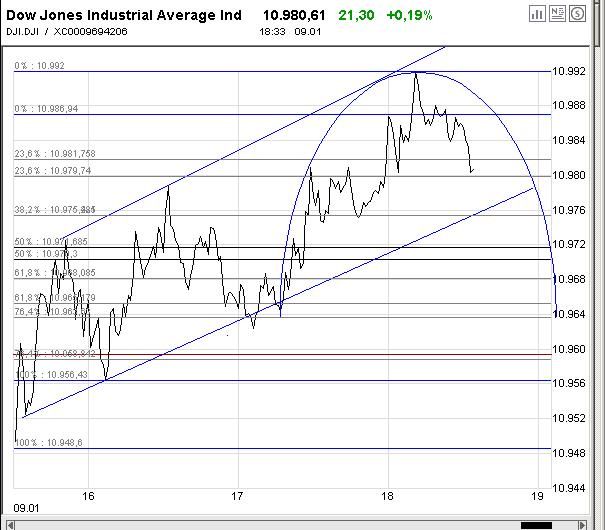Screen dimensions: 605x530
Task: Click the y-axis price label 10.972
Action: click(x=569, y=244)
